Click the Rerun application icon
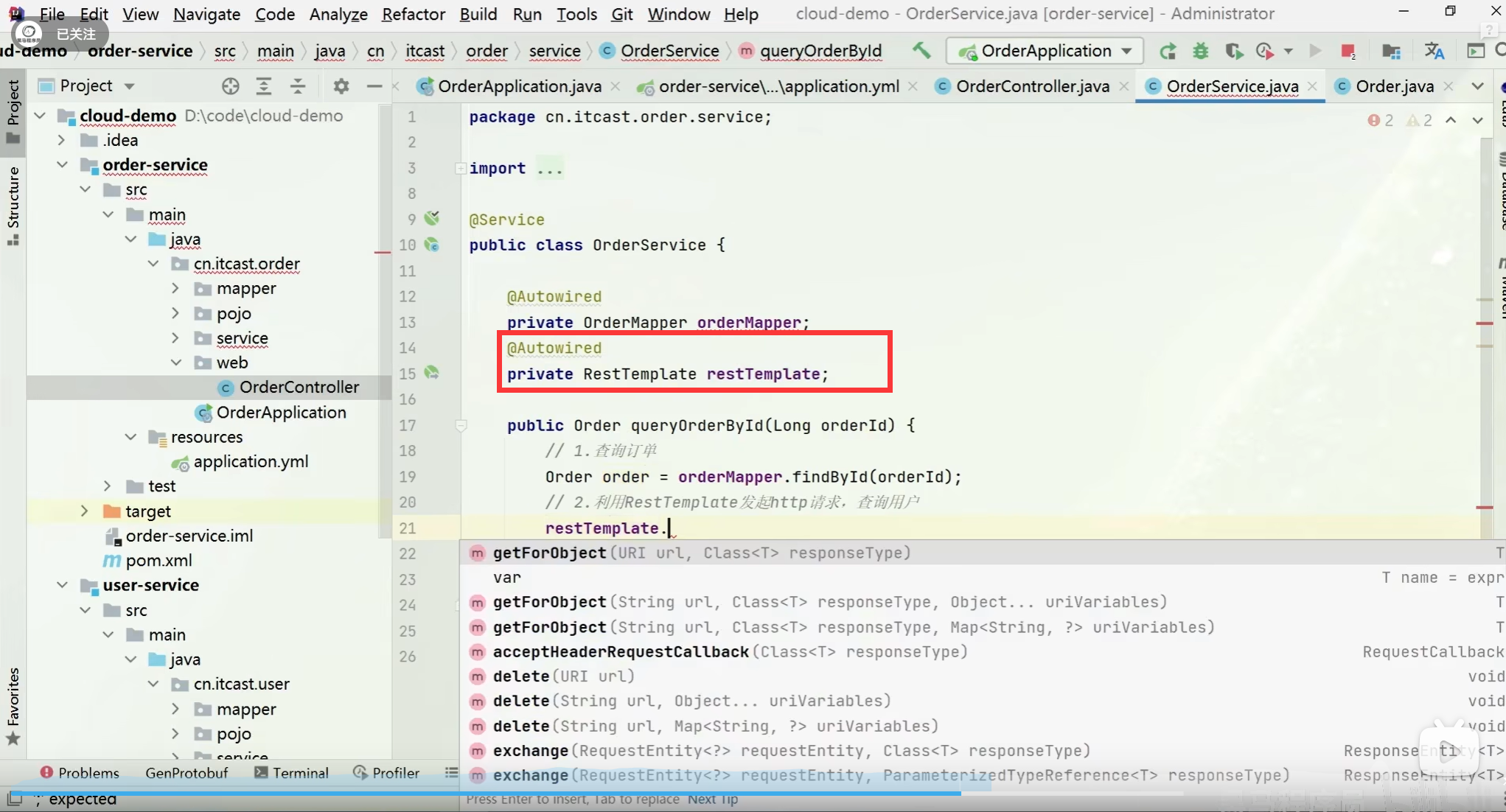Image resolution: width=1506 pixels, height=812 pixels. (x=1168, y=51)
